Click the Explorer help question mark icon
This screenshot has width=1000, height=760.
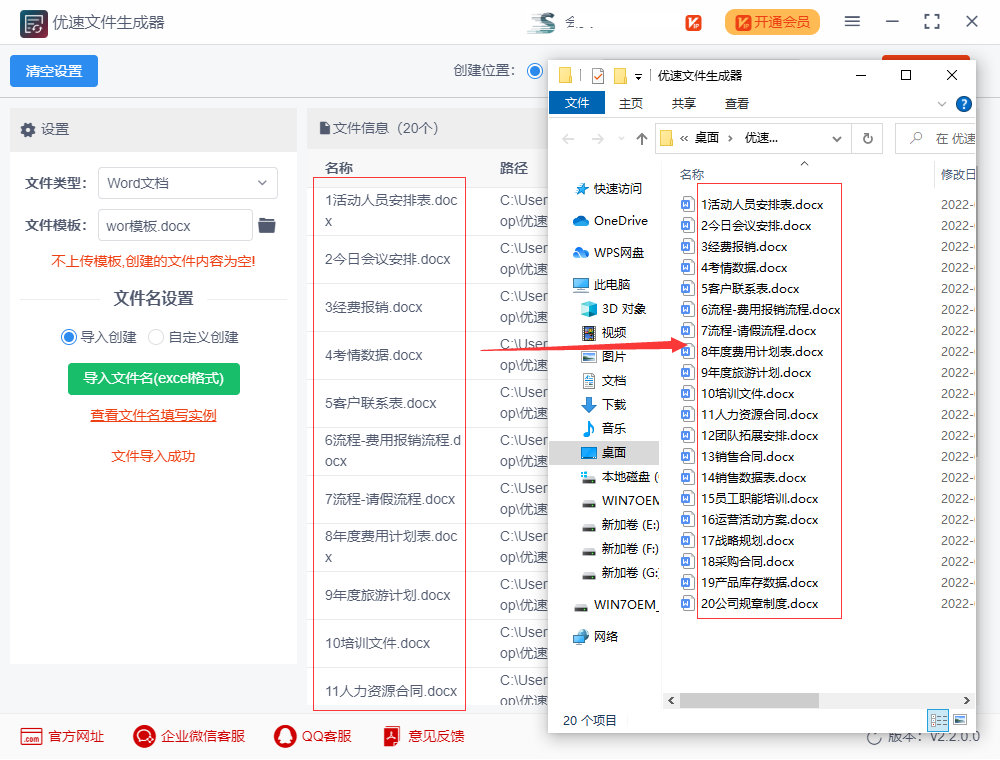[x=964, y=103]
